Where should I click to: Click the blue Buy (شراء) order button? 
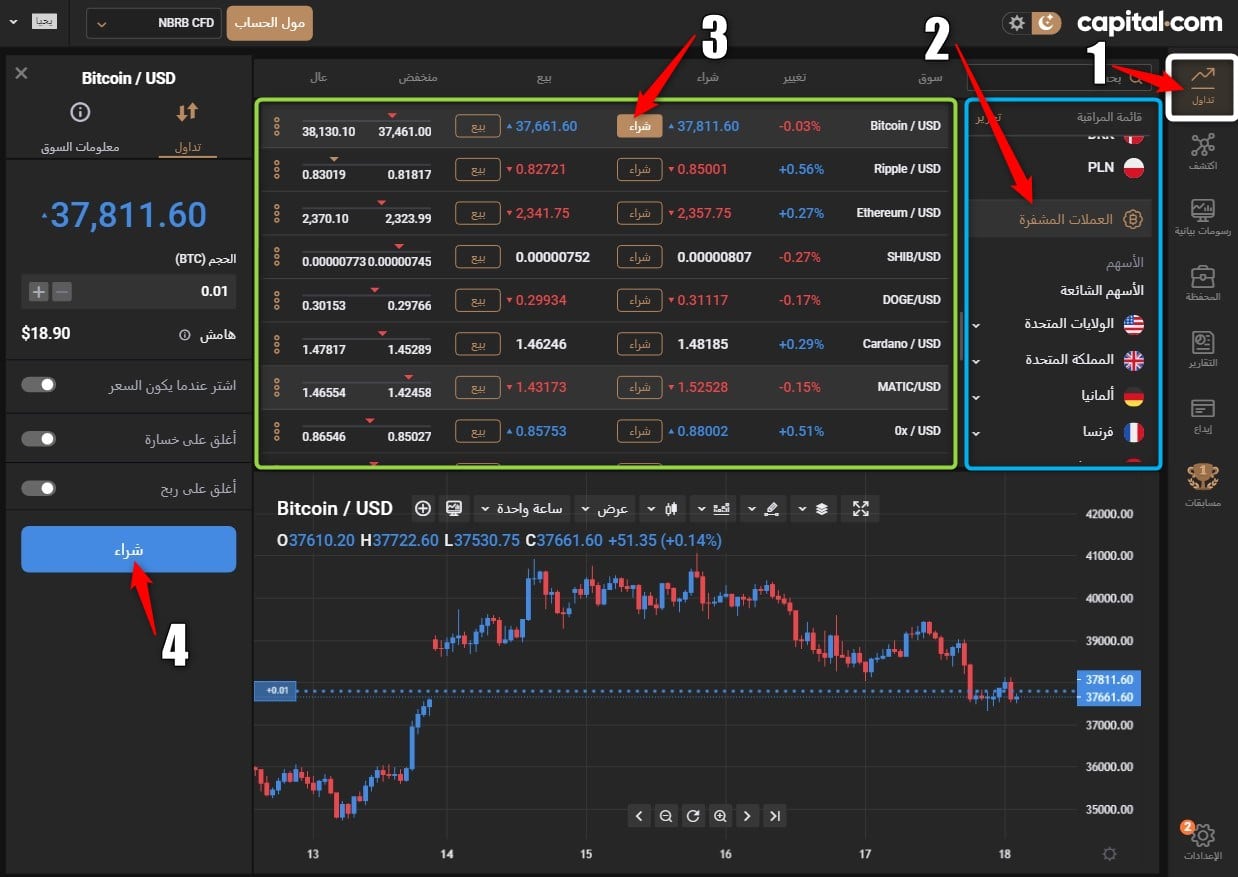coord(129,549)
